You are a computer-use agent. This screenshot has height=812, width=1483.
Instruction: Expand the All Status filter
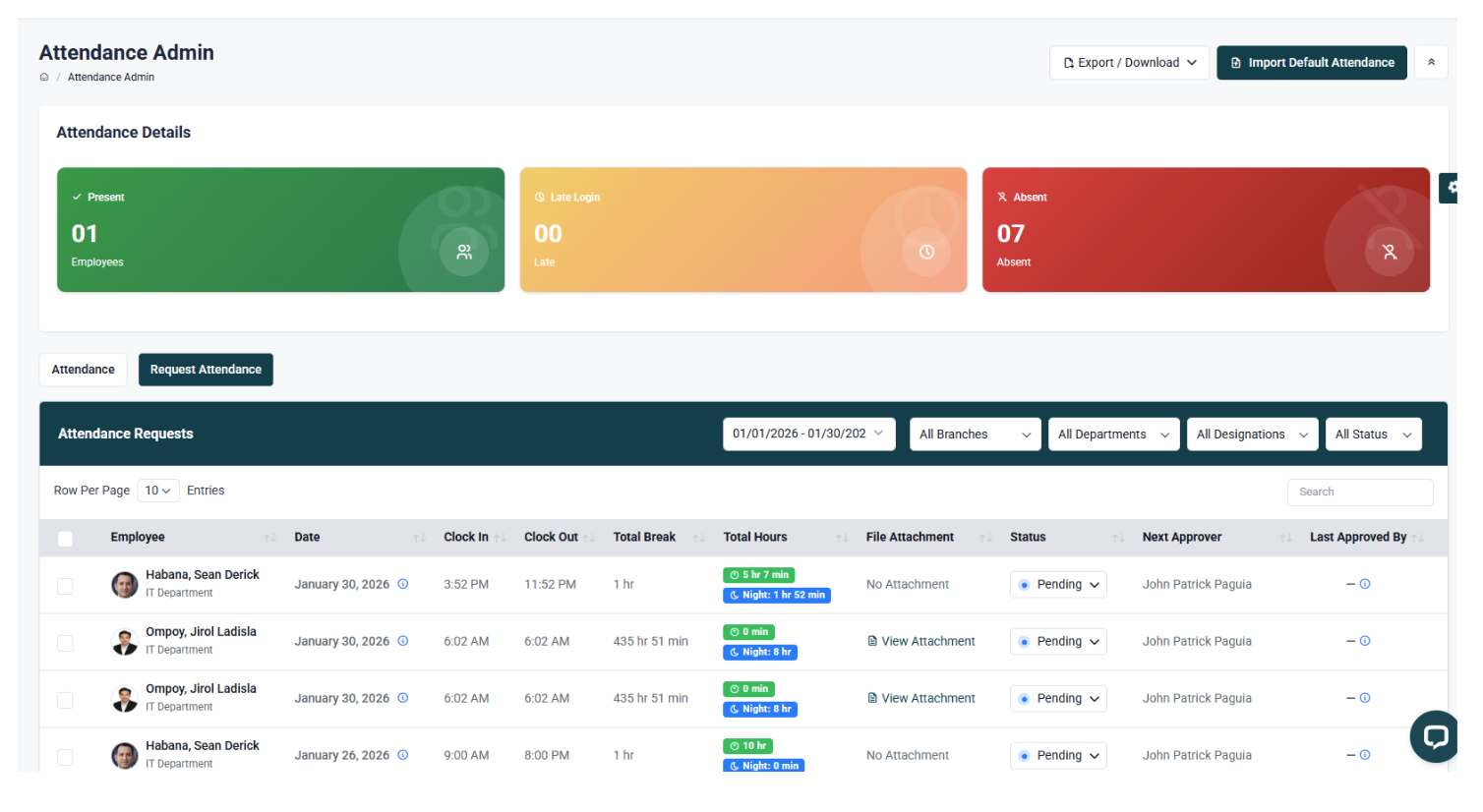tap(1373, 435)
